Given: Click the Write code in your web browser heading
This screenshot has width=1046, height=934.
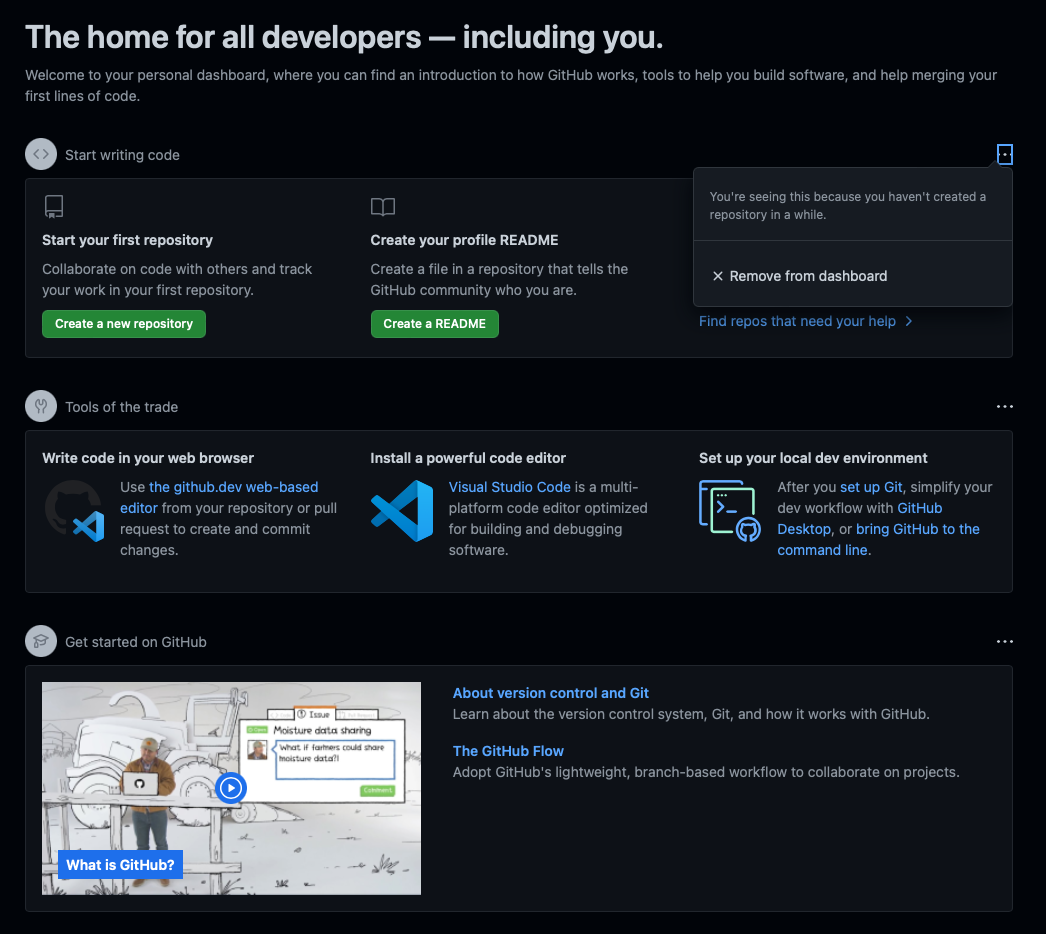Looking at the screenshot, I should (148, 458).
